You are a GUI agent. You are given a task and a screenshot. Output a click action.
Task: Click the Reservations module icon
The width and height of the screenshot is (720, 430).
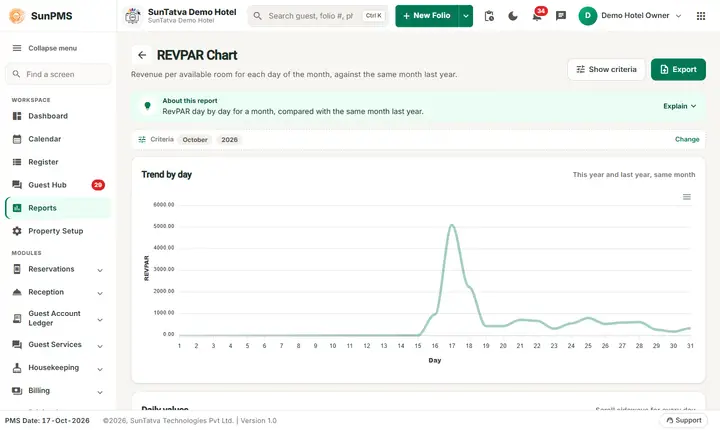tap(17, 269)
